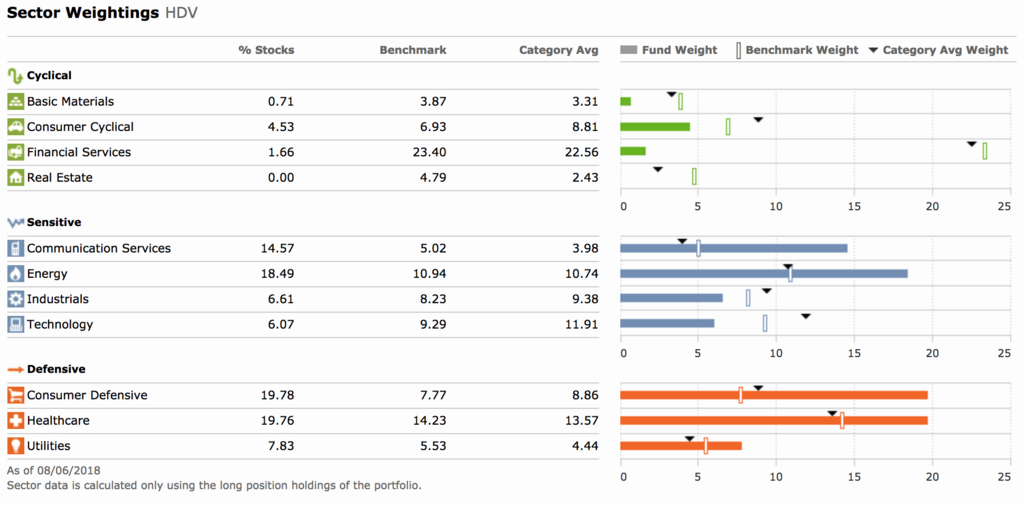This screenshot has width=1024, height=505.
Task: Click the Utilities light bulb icon
Action: pyautogui.click(x=15, y=446)
